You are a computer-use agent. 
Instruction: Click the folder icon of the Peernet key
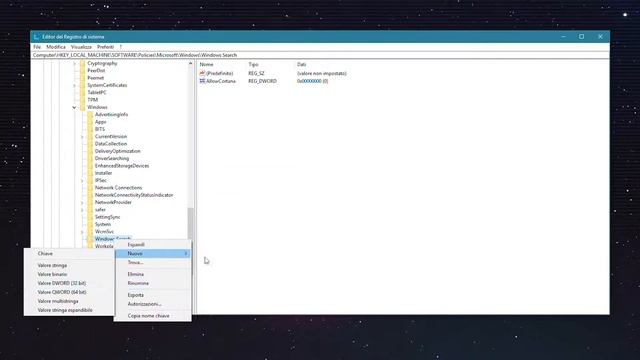83,78
